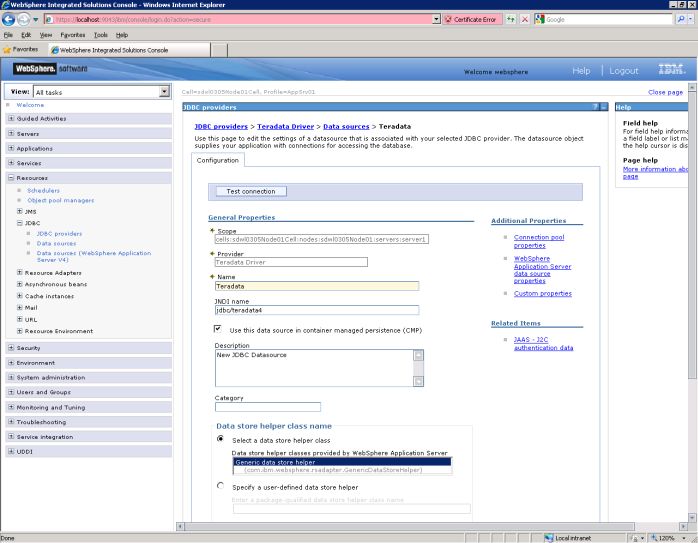Collapse the JDBC tree node

20,223
